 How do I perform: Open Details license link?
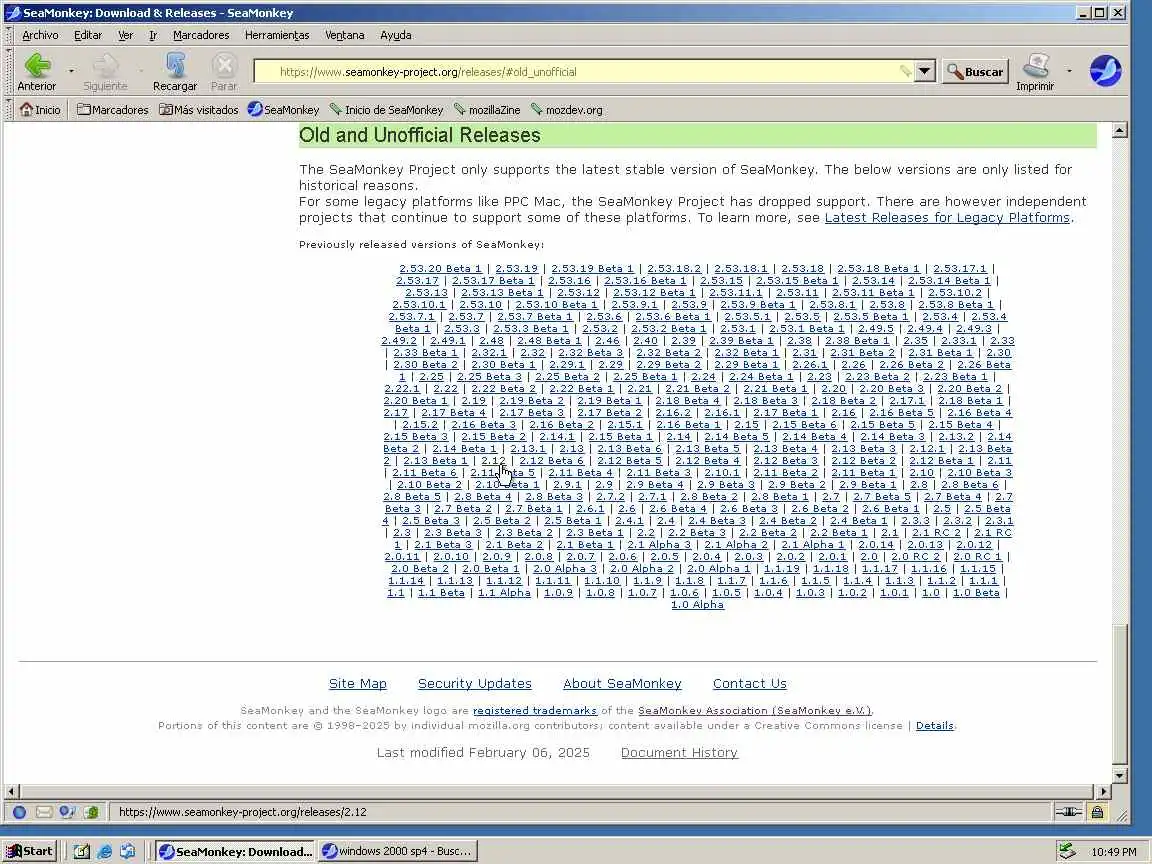tap(935, 725)
